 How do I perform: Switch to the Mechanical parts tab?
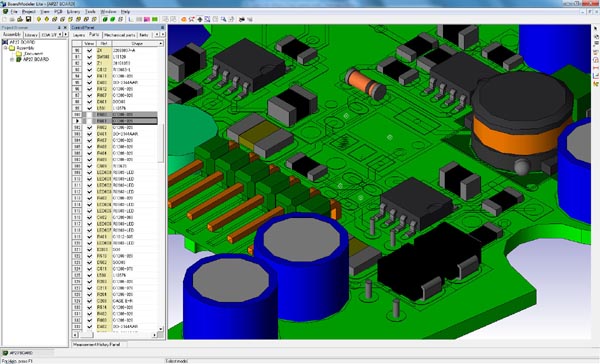(x=120, y=35)
